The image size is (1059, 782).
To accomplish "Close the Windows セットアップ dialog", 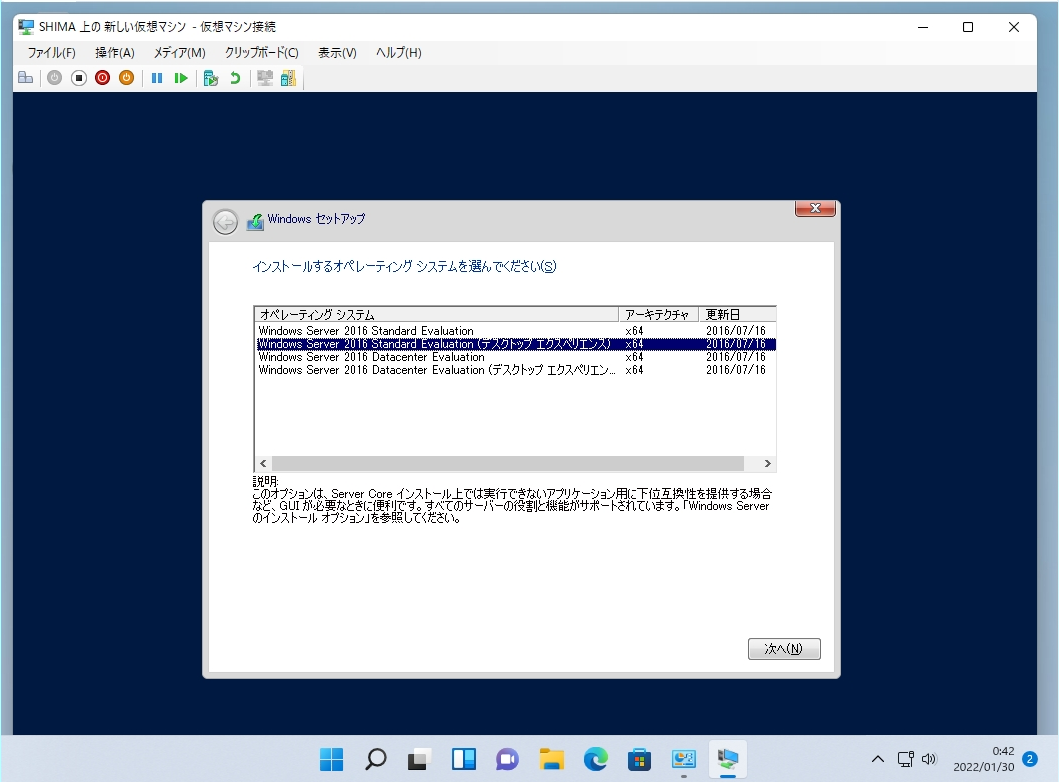I will (x=815, y=208).
